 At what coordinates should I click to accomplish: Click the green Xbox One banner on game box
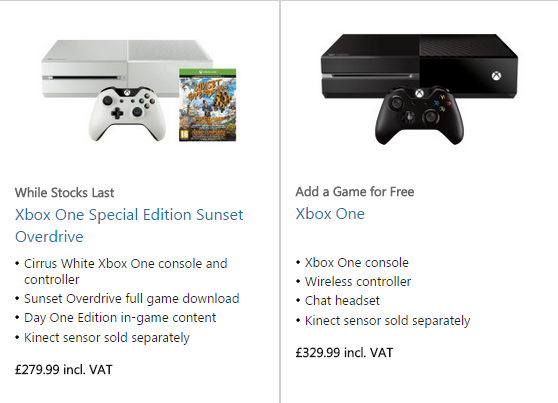tap(207, 72)
